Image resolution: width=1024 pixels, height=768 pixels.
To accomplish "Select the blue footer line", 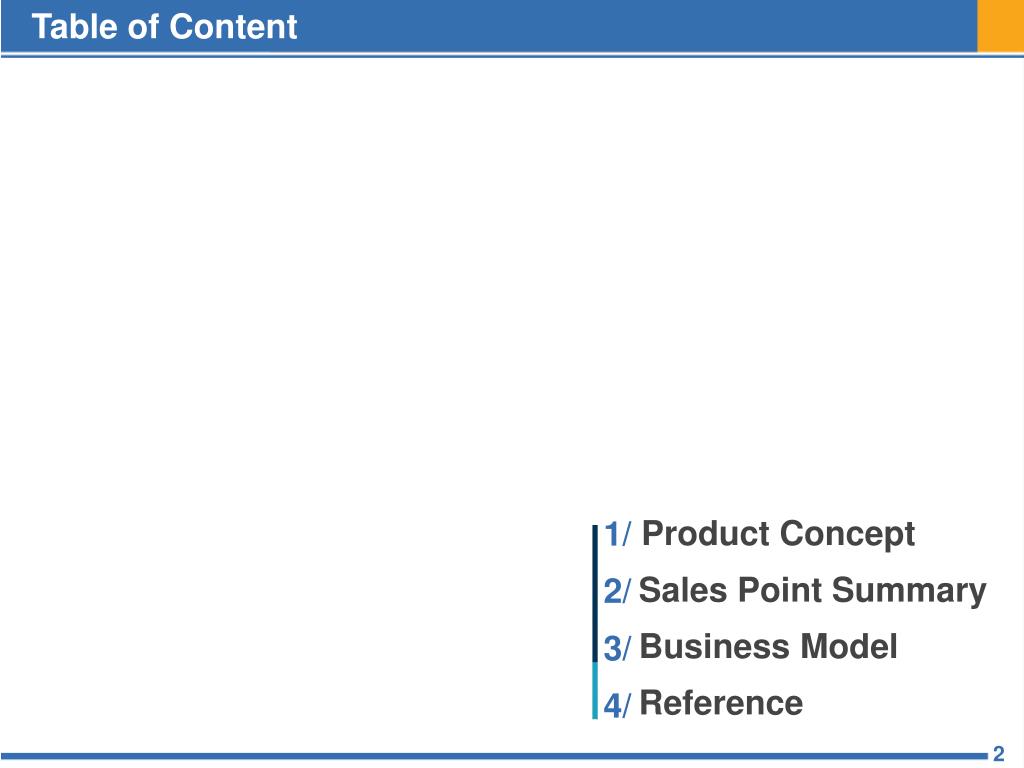I will pyautogui.click(x=494, y=756).
